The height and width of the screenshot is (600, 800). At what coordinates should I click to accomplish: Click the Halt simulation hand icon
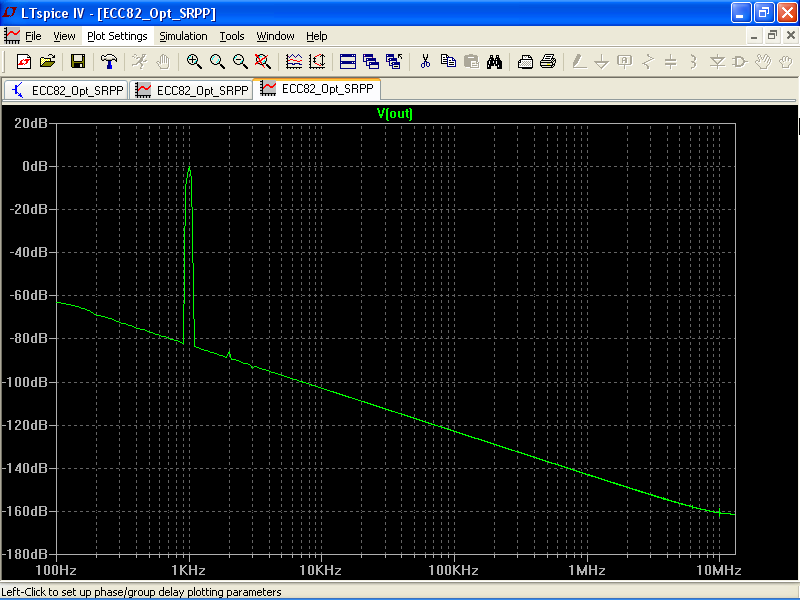pyautogui.click(x=162, y=62)
